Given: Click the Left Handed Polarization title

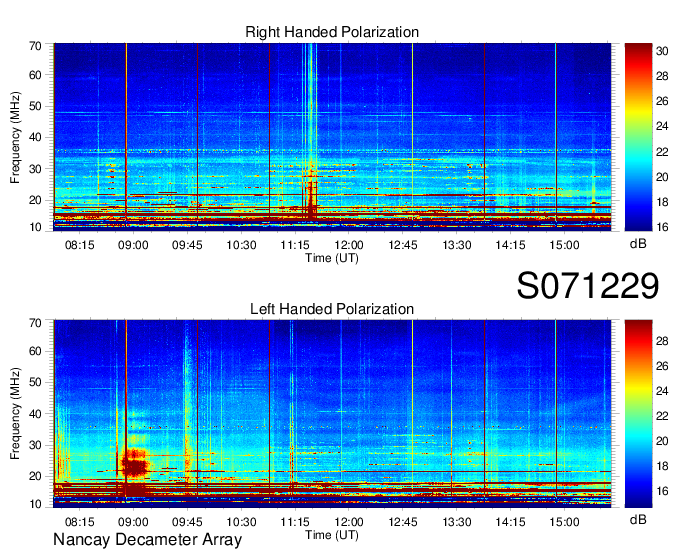Looking at the screenshot, I should tap(332, 309).
